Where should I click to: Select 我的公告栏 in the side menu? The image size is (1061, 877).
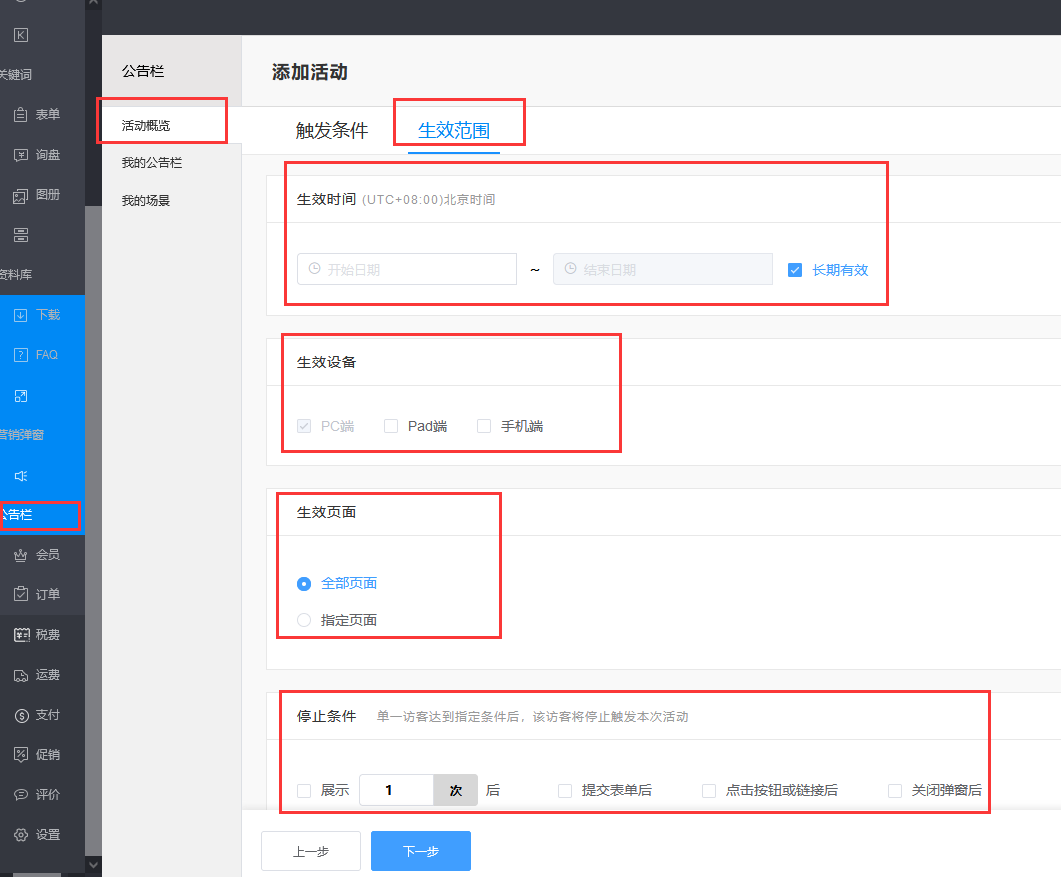[x=152, y=163]
